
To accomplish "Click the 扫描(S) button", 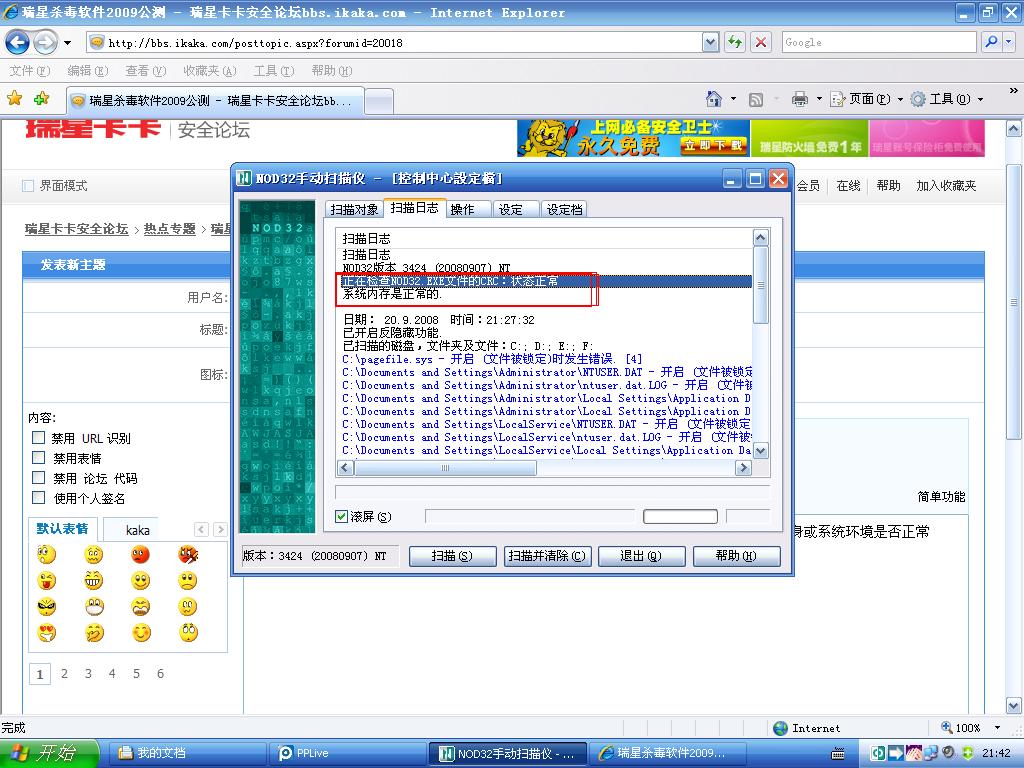I will tap(452, 556).
